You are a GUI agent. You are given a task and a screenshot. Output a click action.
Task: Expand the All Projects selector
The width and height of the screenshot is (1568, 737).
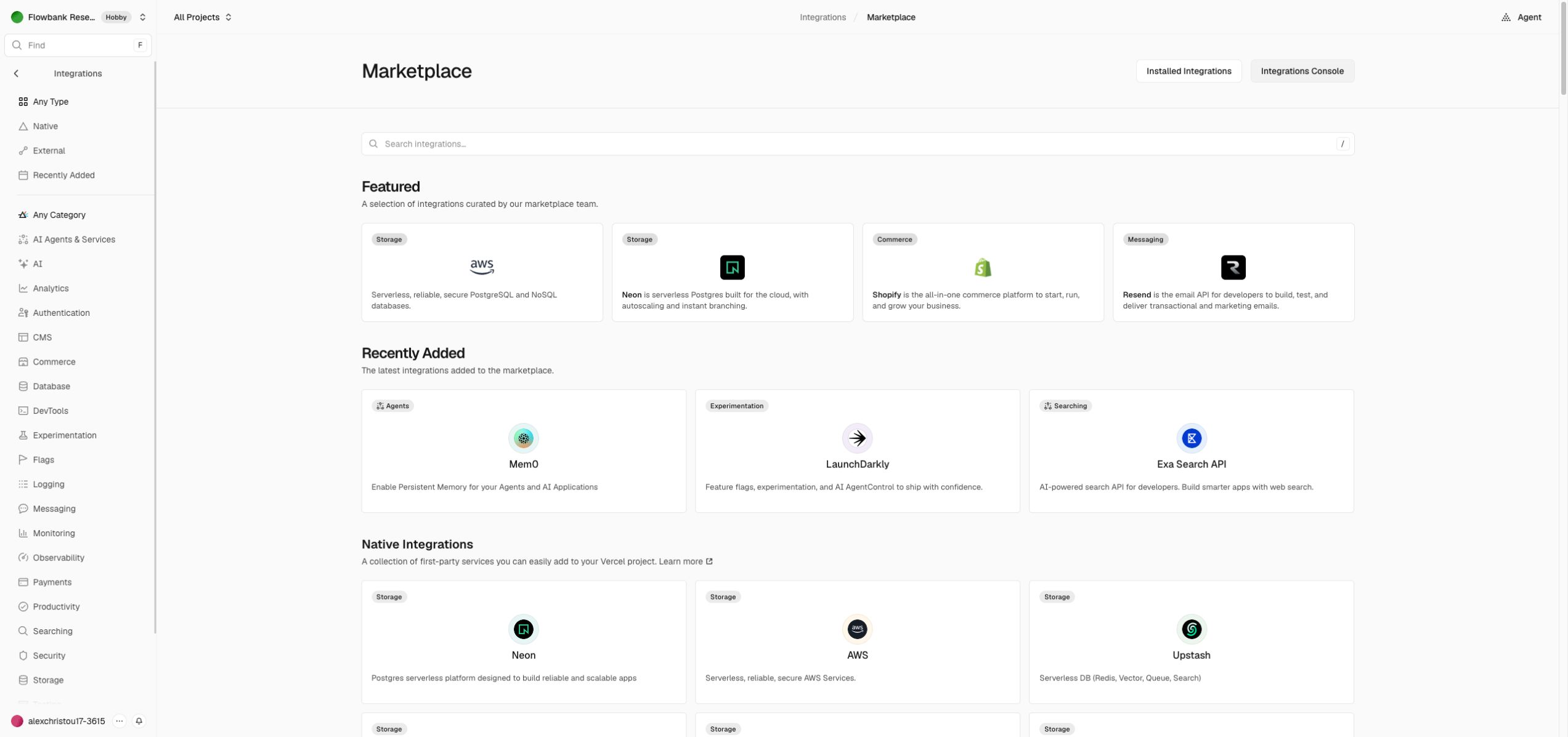click(203, 17)
